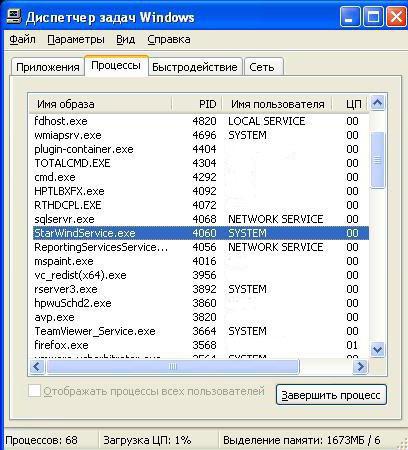Click the vertical scrollbar up arrow
The image size is (408, 450).
point(377,103)
